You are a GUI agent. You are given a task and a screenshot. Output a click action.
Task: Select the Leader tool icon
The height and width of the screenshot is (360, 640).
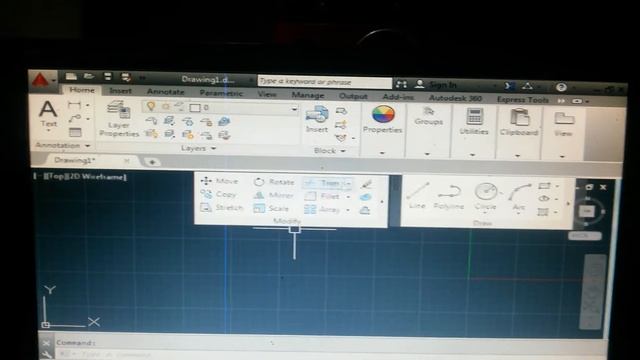(75, 119)
